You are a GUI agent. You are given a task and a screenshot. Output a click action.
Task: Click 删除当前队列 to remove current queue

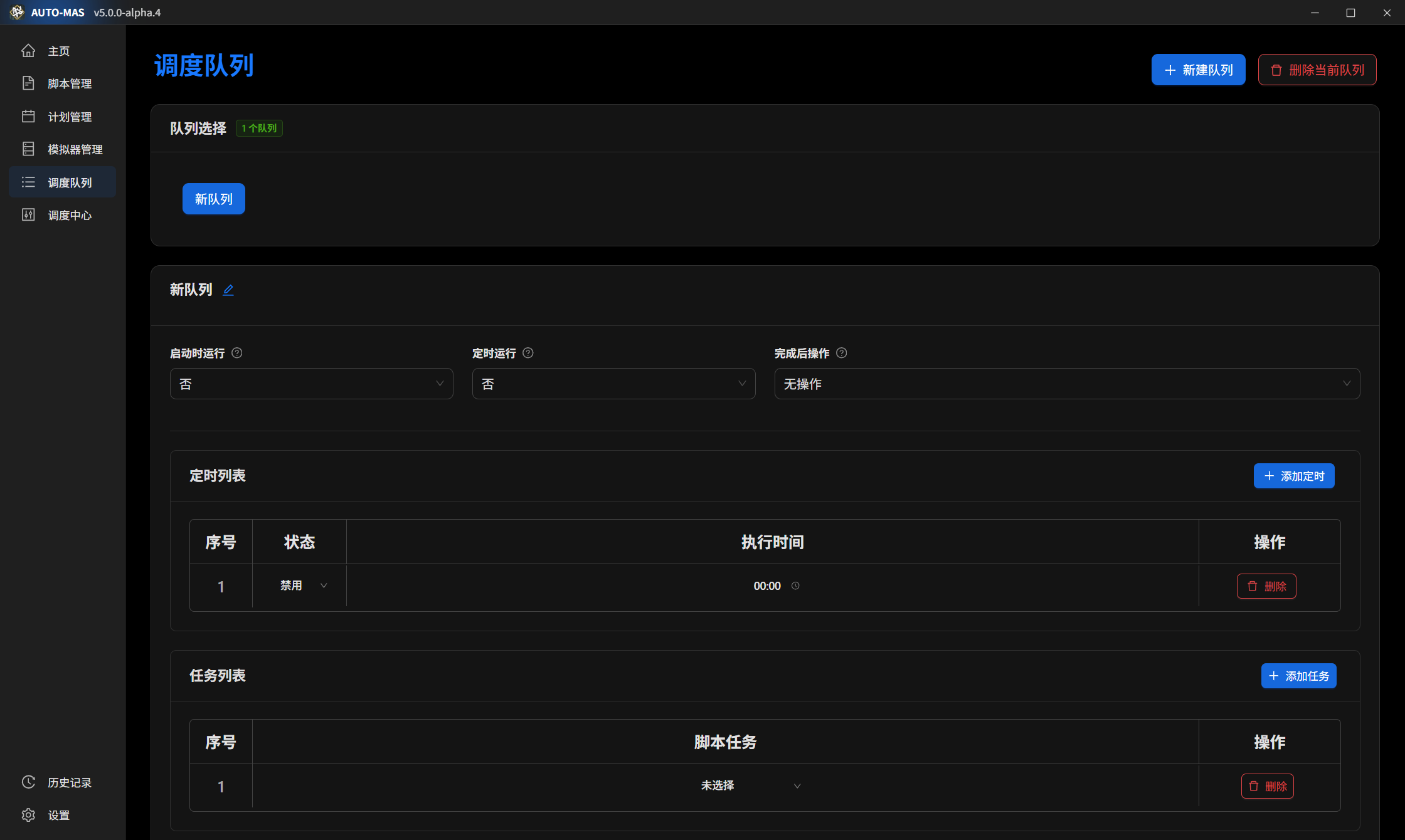(x=1317, y=70)
